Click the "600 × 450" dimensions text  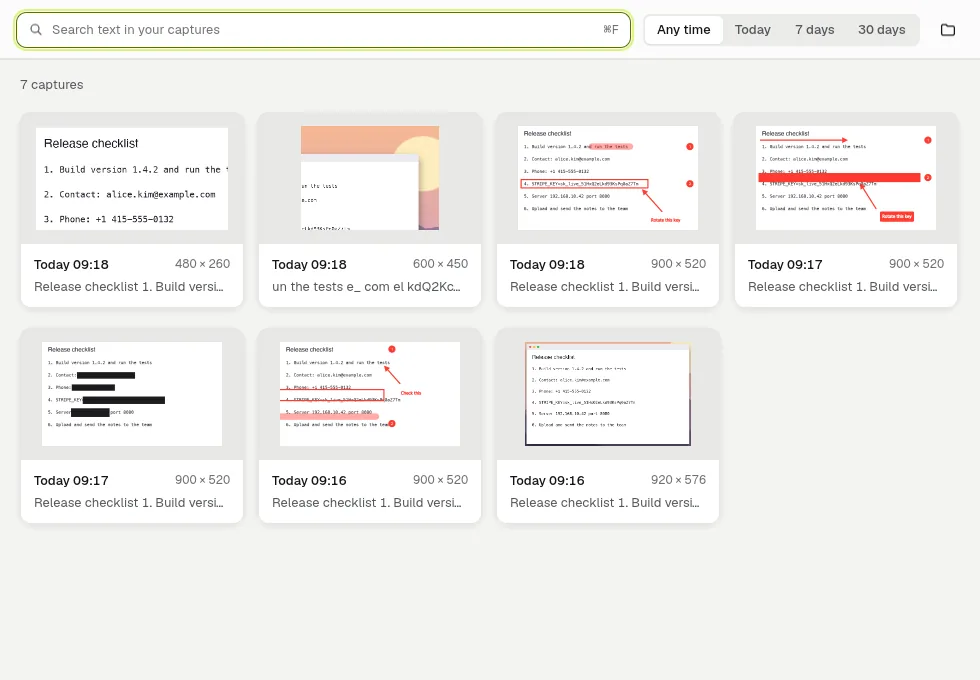click(441, 264)
